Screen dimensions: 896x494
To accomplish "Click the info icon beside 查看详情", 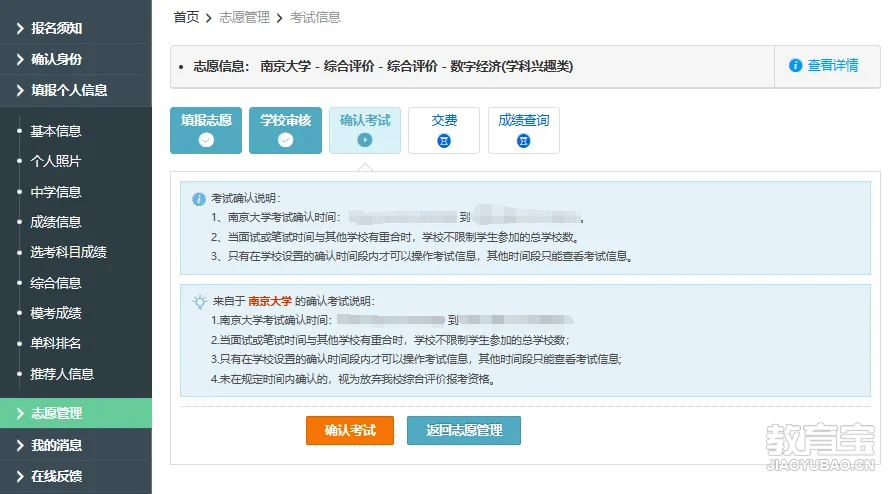I will pyautogui.click(x=795, y=66).
